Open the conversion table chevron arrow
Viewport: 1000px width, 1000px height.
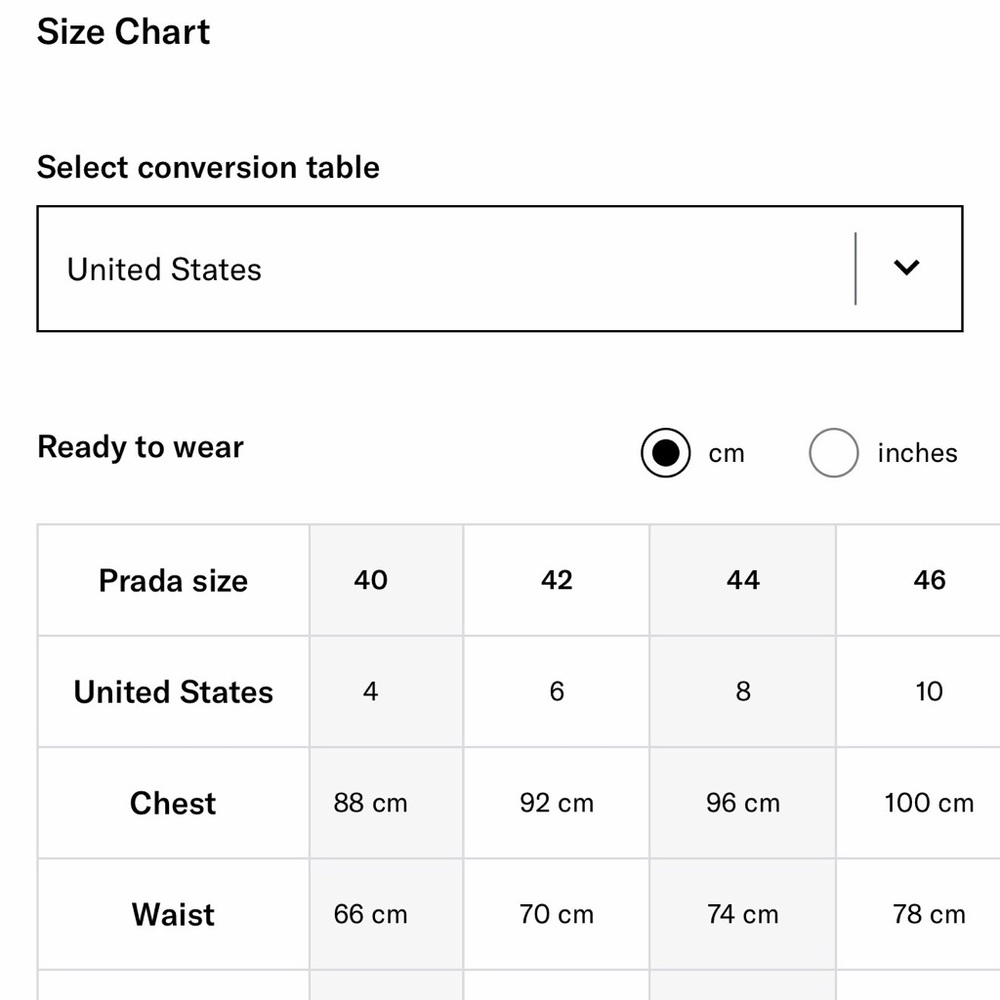coord(906,267)
